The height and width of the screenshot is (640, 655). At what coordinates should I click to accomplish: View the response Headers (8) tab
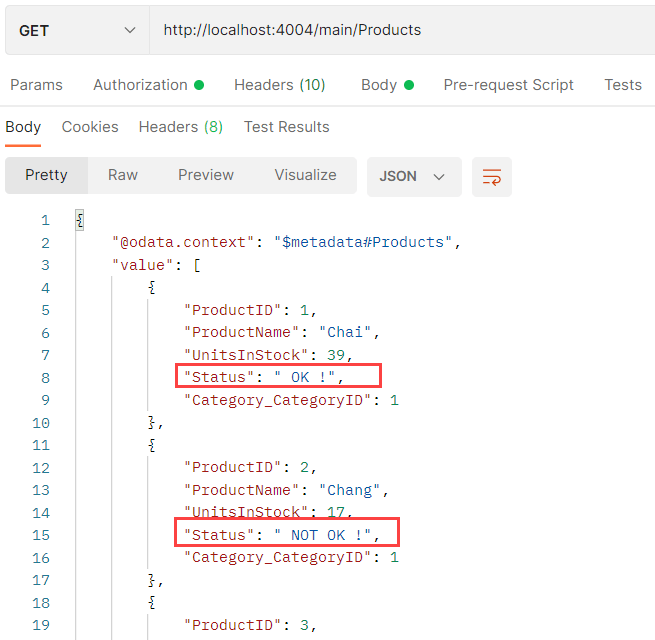(x=180, y=127)
